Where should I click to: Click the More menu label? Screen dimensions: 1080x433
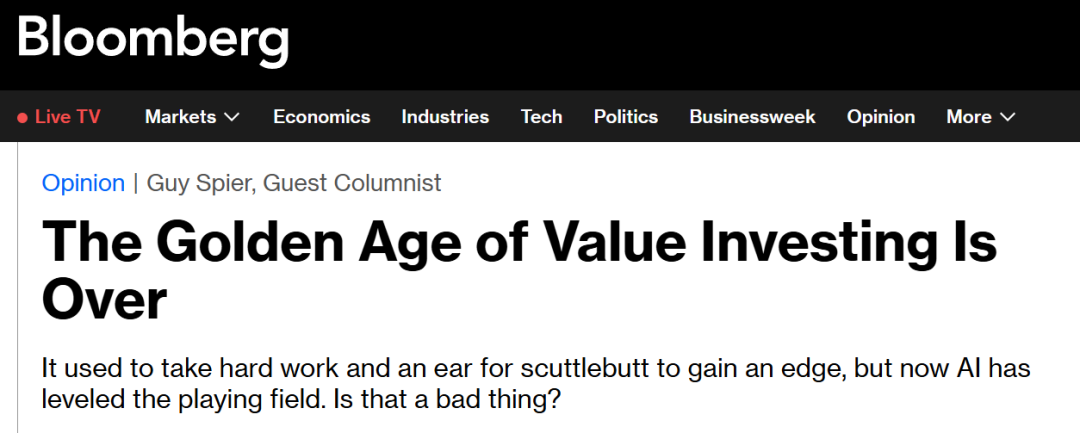(x=968, y=117)
